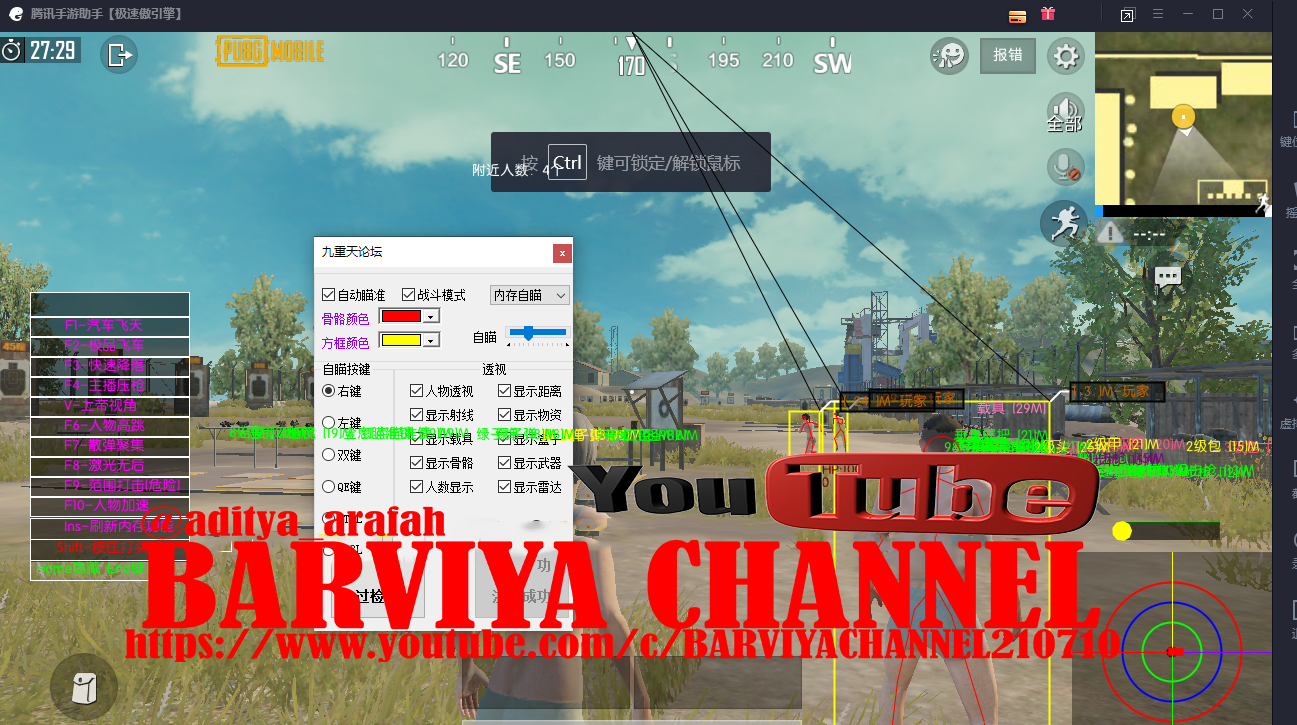This screenshot has width=1297, height=725.
Task: Toggle 显示物资 checkbox
Action: point(505,415)
